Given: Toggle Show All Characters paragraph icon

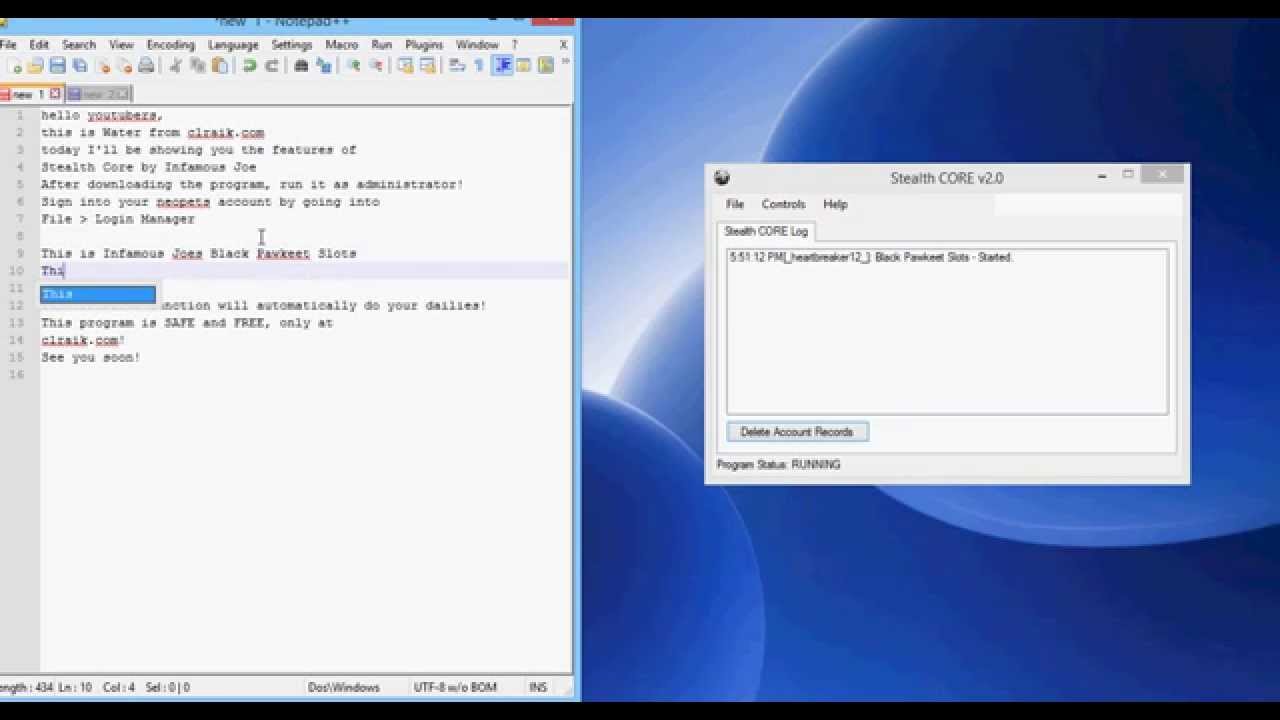Looking at the screenshot, I should (479, 66).
